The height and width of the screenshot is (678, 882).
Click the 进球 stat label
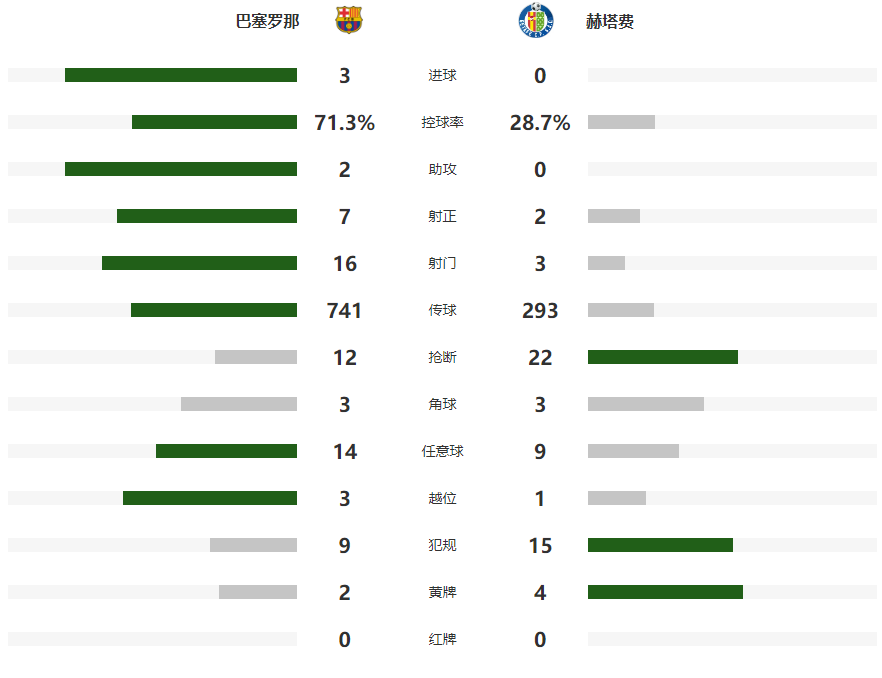(x=442, y=76)
